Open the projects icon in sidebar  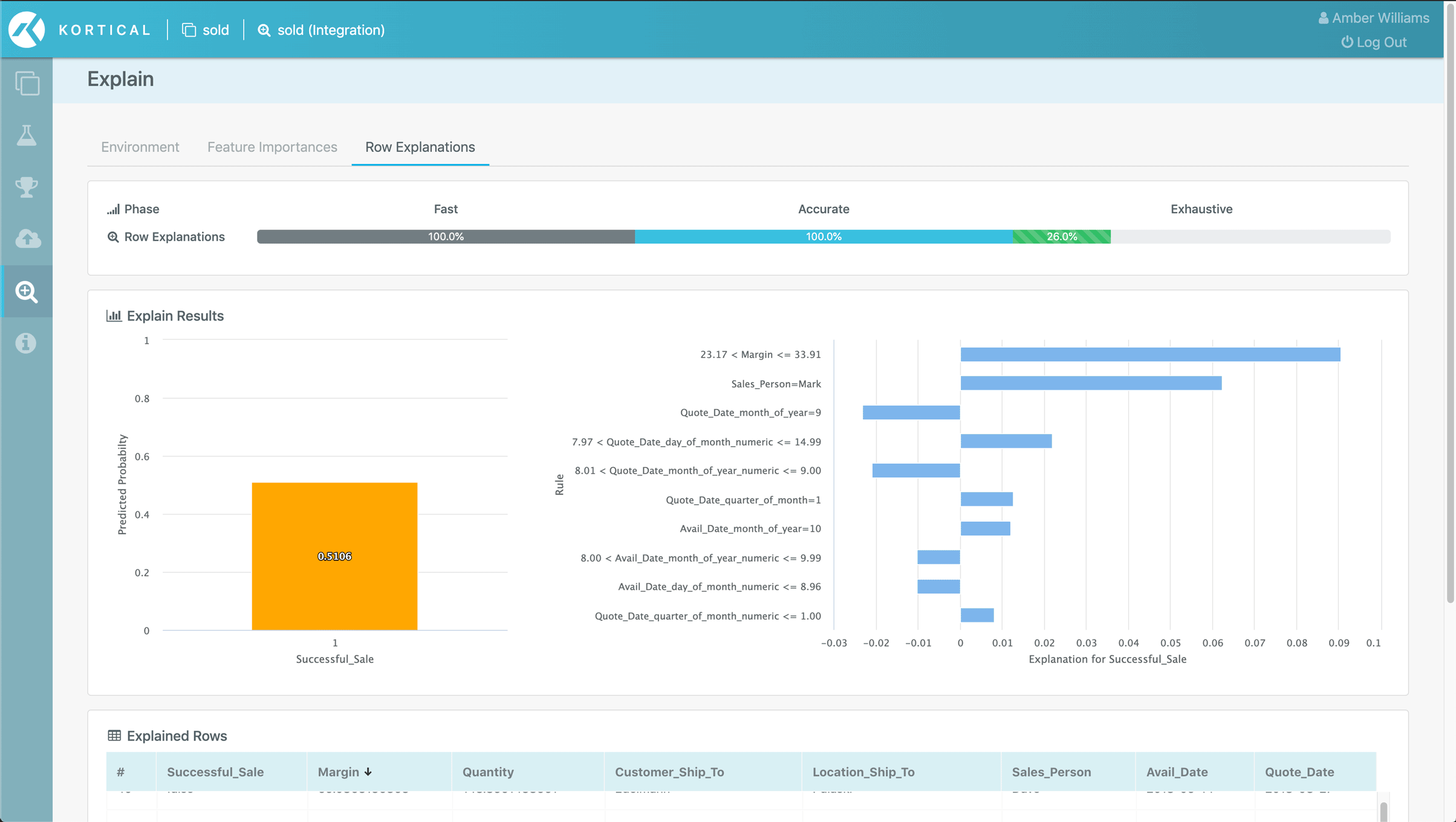click(x=27, y=83)
